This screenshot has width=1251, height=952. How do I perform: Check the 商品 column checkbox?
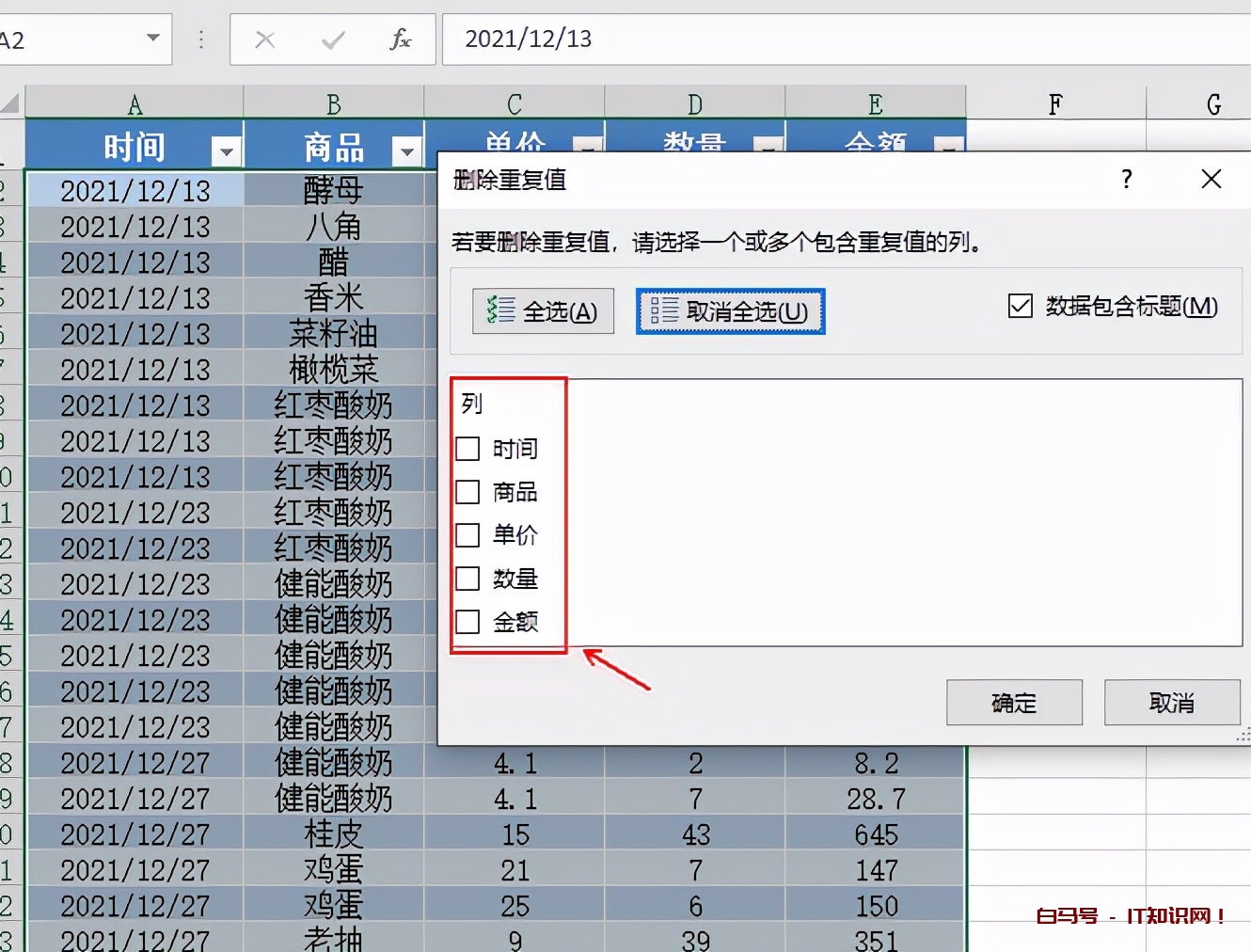coord(467,492)
